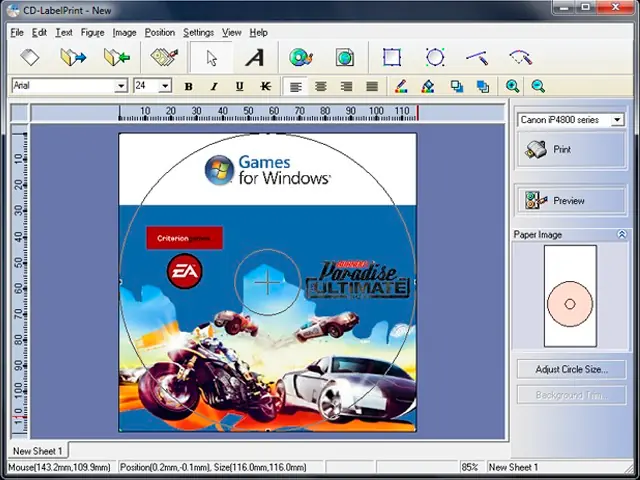Open the Canon iP4800 printer dropdown
Viewport: 640px width, 480px height.
click(617, 120)
